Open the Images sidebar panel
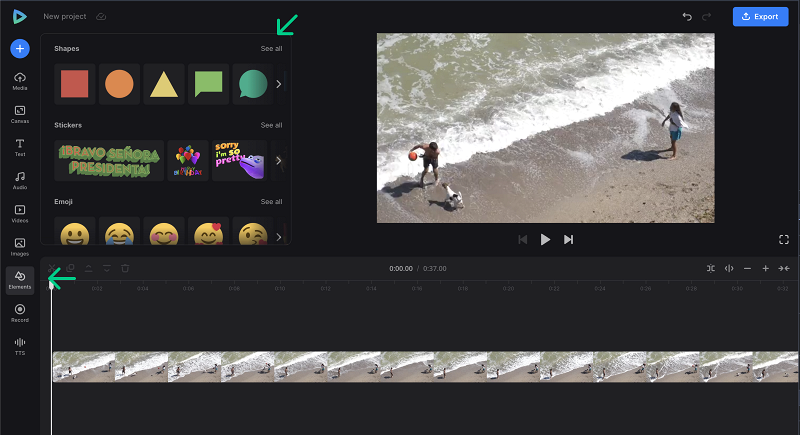The height and width of the screenshot is (435, 800). 20,247
